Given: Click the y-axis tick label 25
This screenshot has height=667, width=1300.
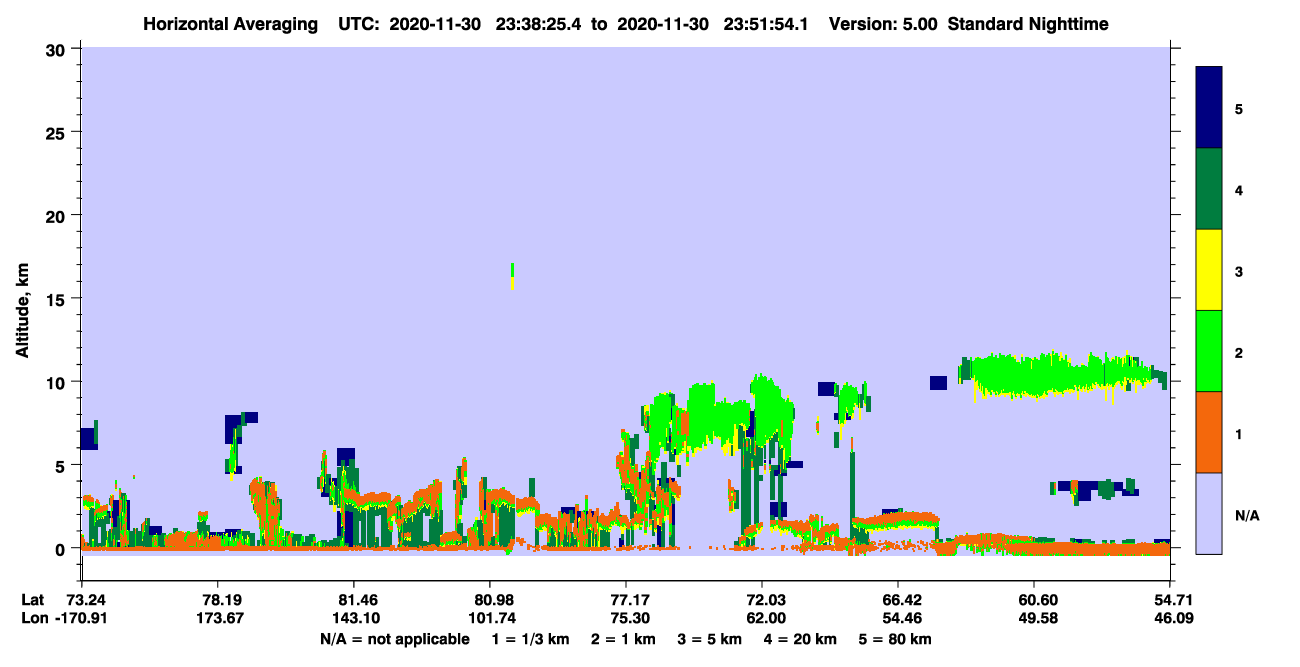Looking at the screenshot, I should (58, 132).
